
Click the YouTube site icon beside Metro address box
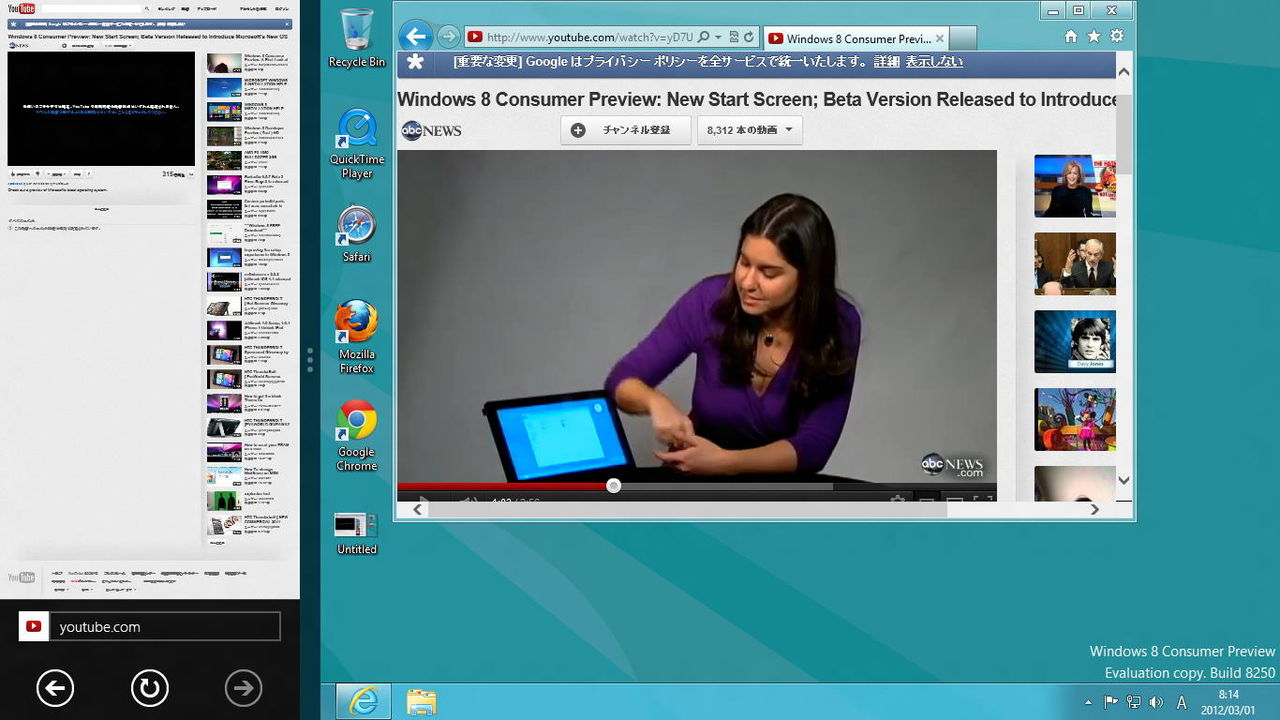[34, 627]
